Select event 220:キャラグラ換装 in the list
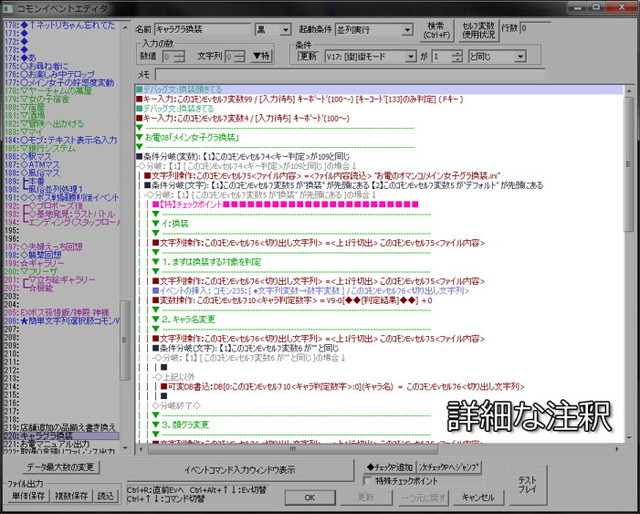640x514 pixels. click(x=61, y=436)
